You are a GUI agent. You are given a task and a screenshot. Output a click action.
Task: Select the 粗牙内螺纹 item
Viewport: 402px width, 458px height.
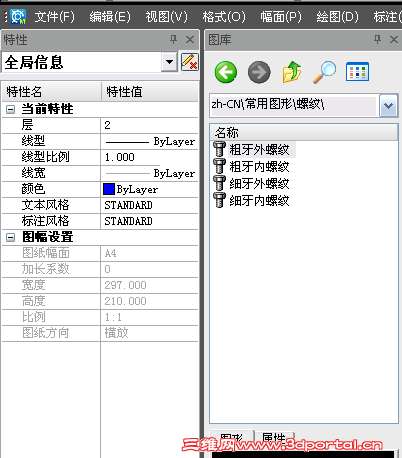(x=259, y=167)
